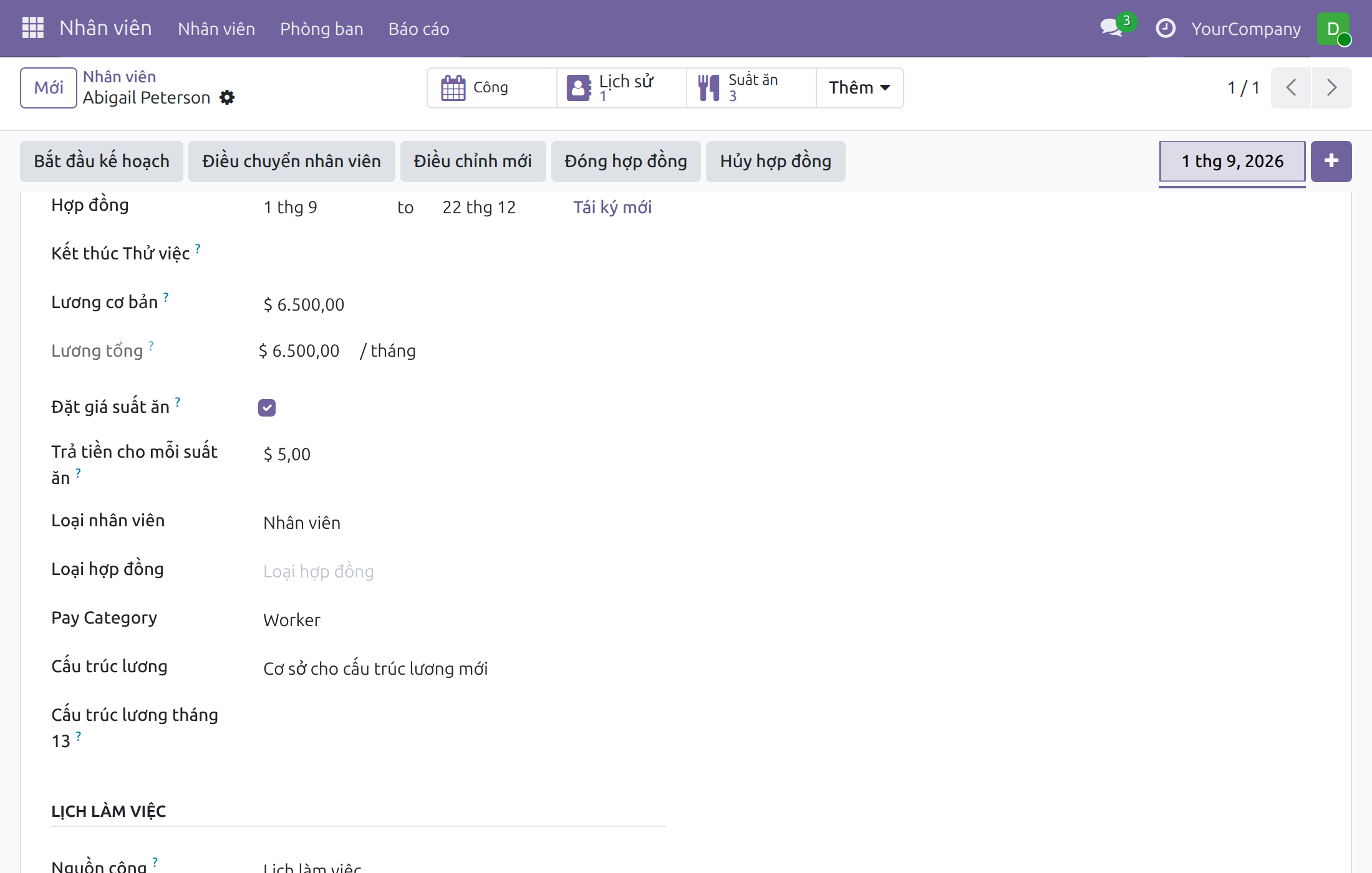
Task: Select the 1 thg 9, 2026 version tab
Action: coord(1232,162)
